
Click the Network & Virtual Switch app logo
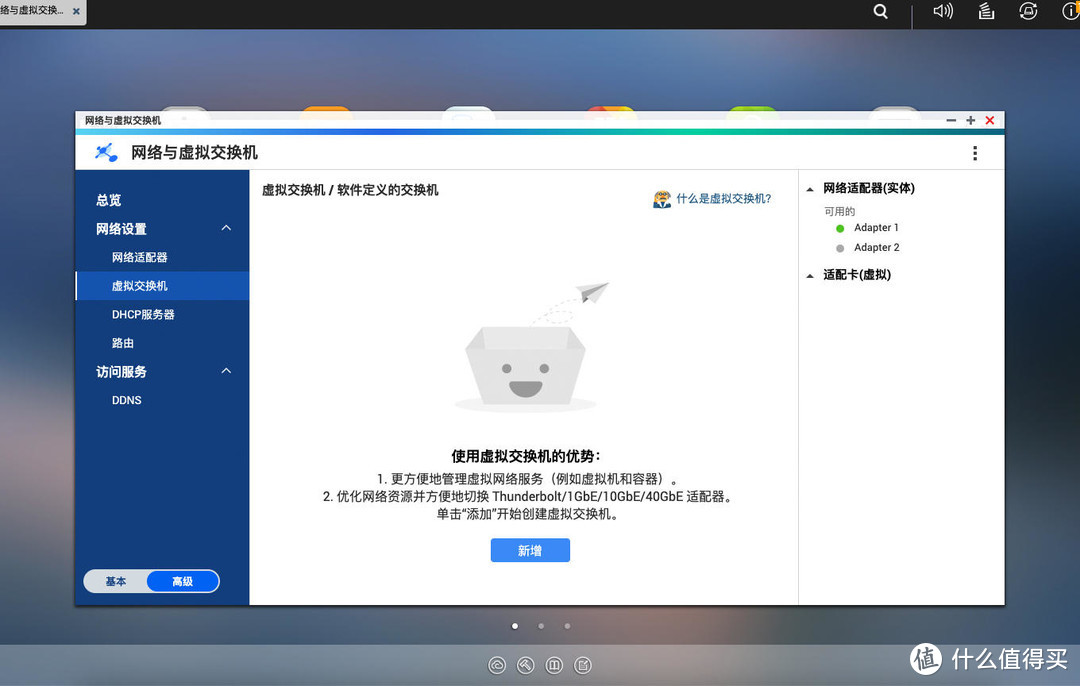[106, 152]
